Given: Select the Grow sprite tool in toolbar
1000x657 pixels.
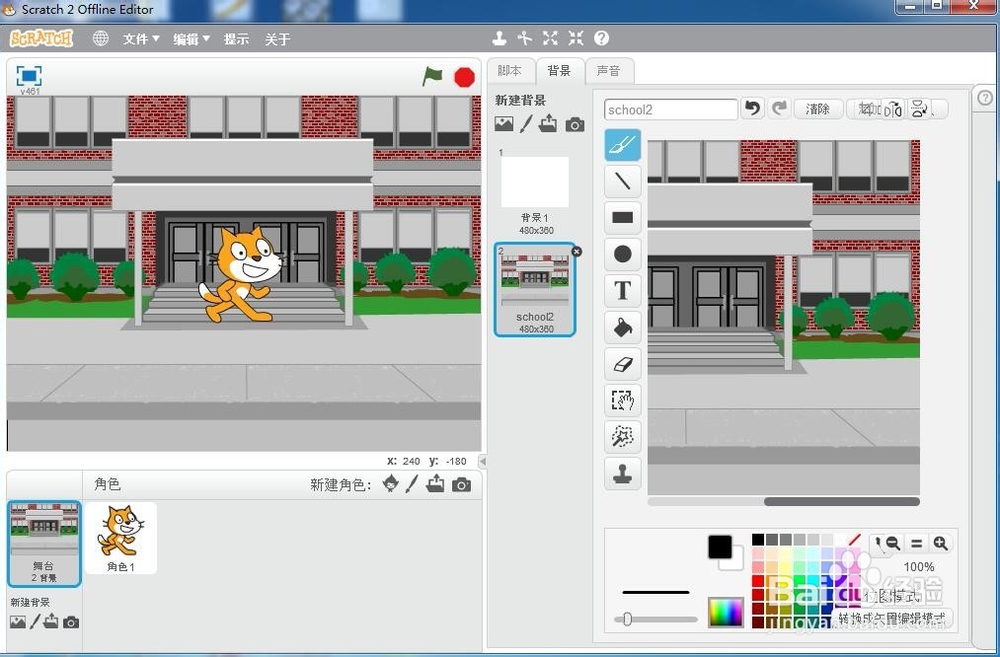Looking at the screenshot, I should [550, 38].
